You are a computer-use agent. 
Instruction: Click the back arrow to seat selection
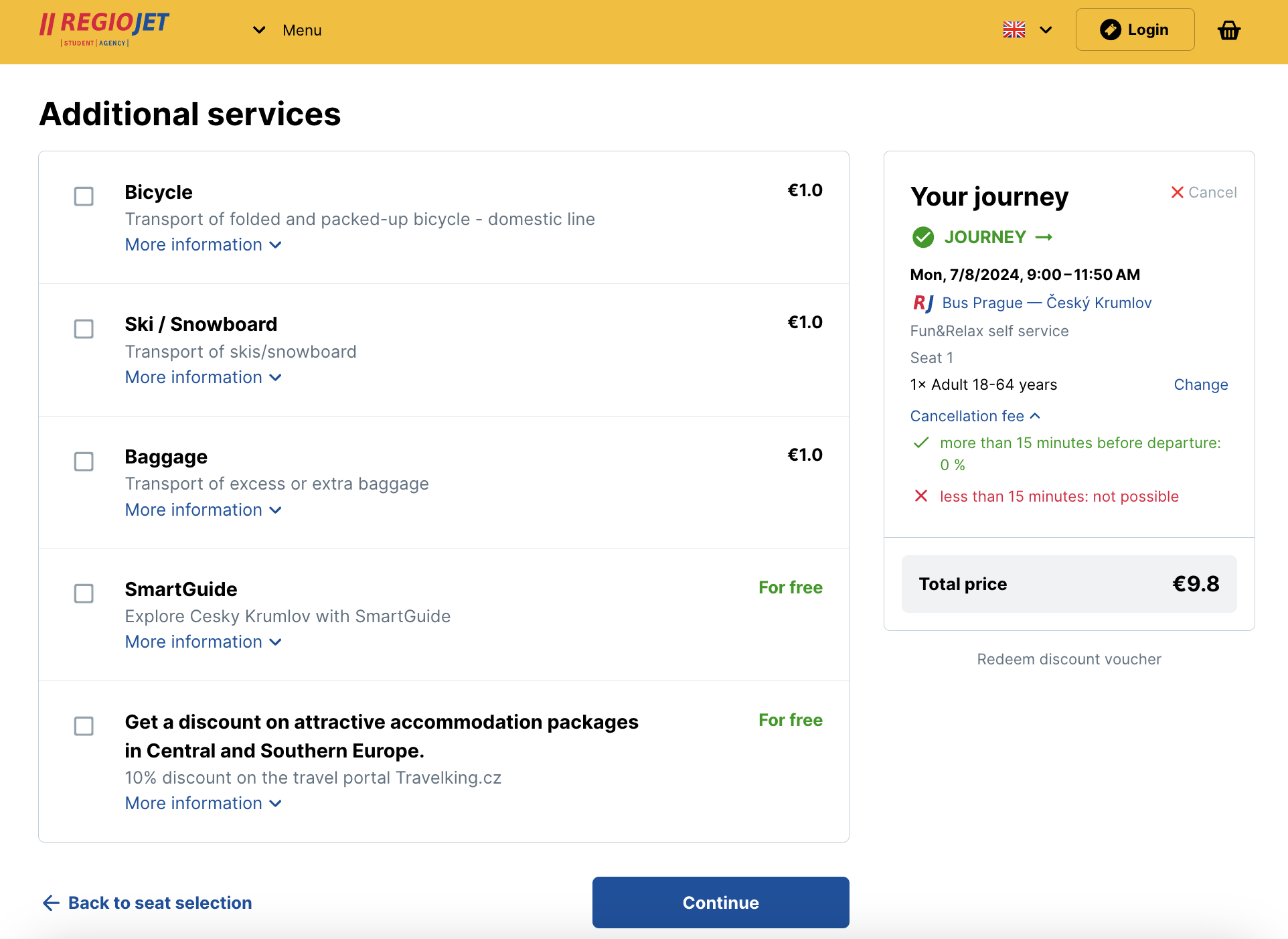[x=51, y=903]
